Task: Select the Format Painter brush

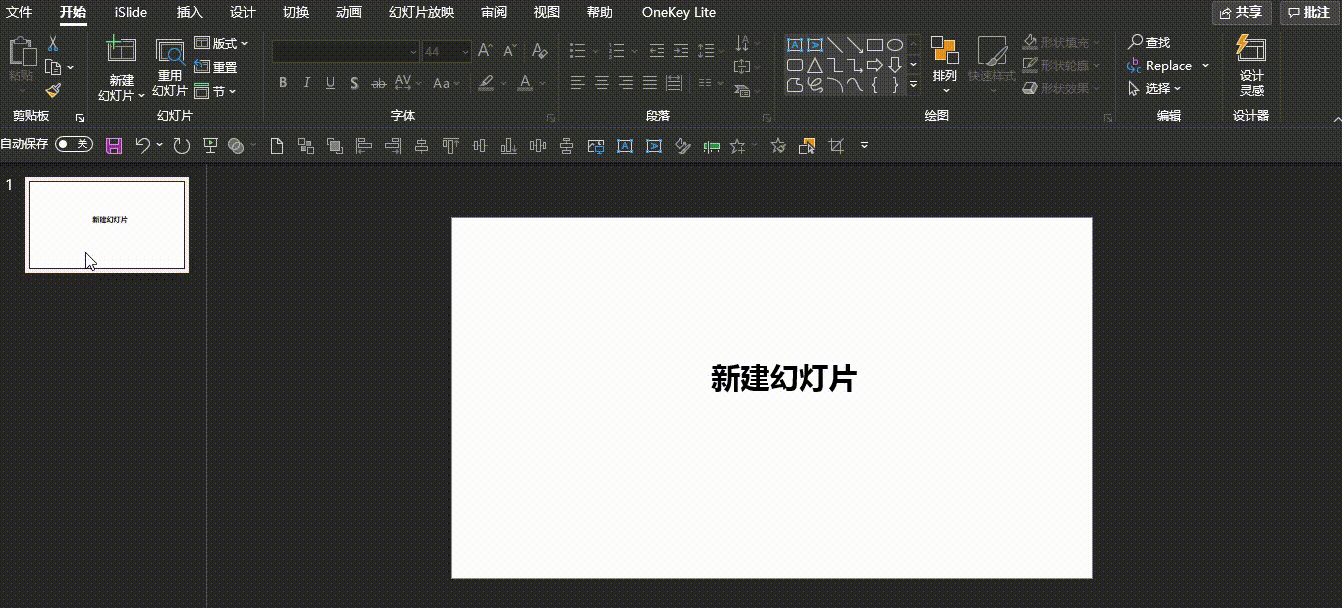Action: point(53,90)
